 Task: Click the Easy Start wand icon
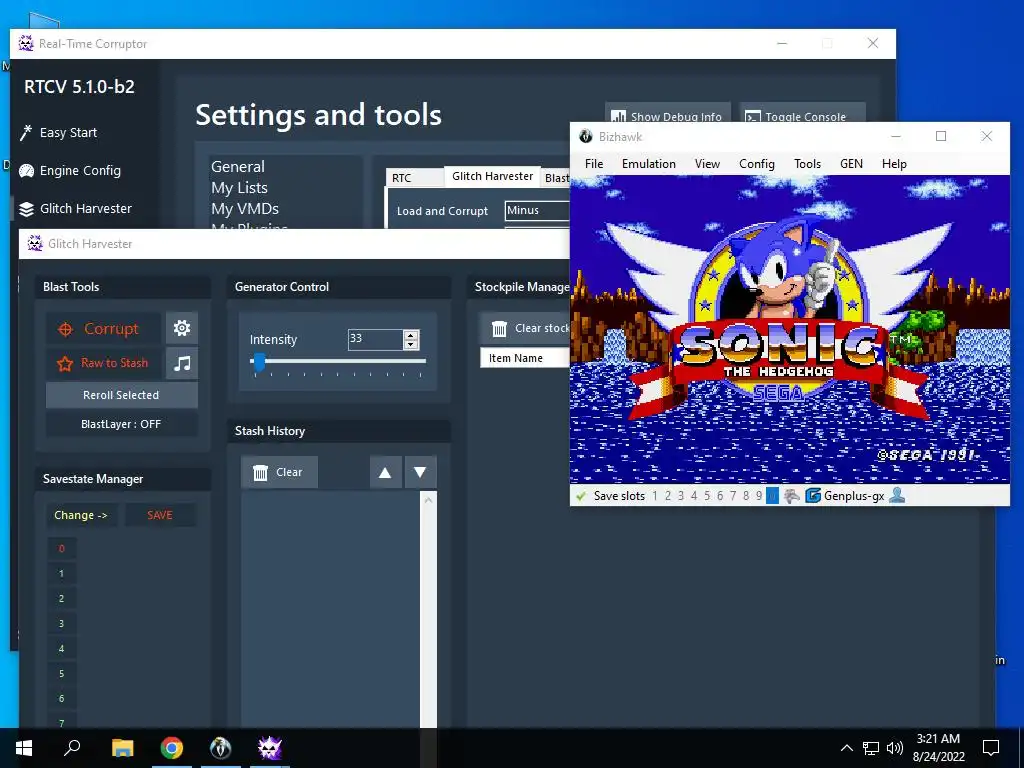(25, 133)
